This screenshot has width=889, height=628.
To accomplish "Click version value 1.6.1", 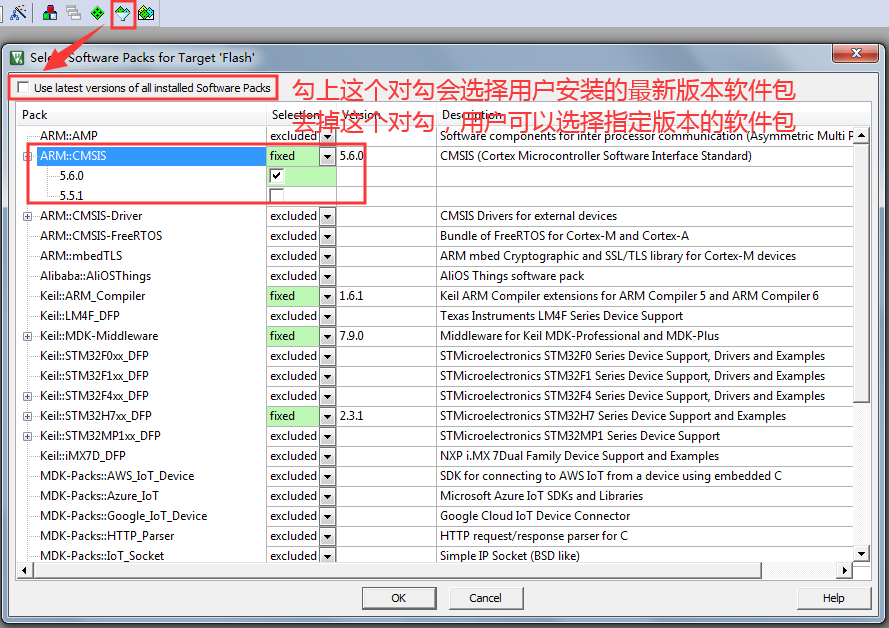I will [x=351, y=296].
